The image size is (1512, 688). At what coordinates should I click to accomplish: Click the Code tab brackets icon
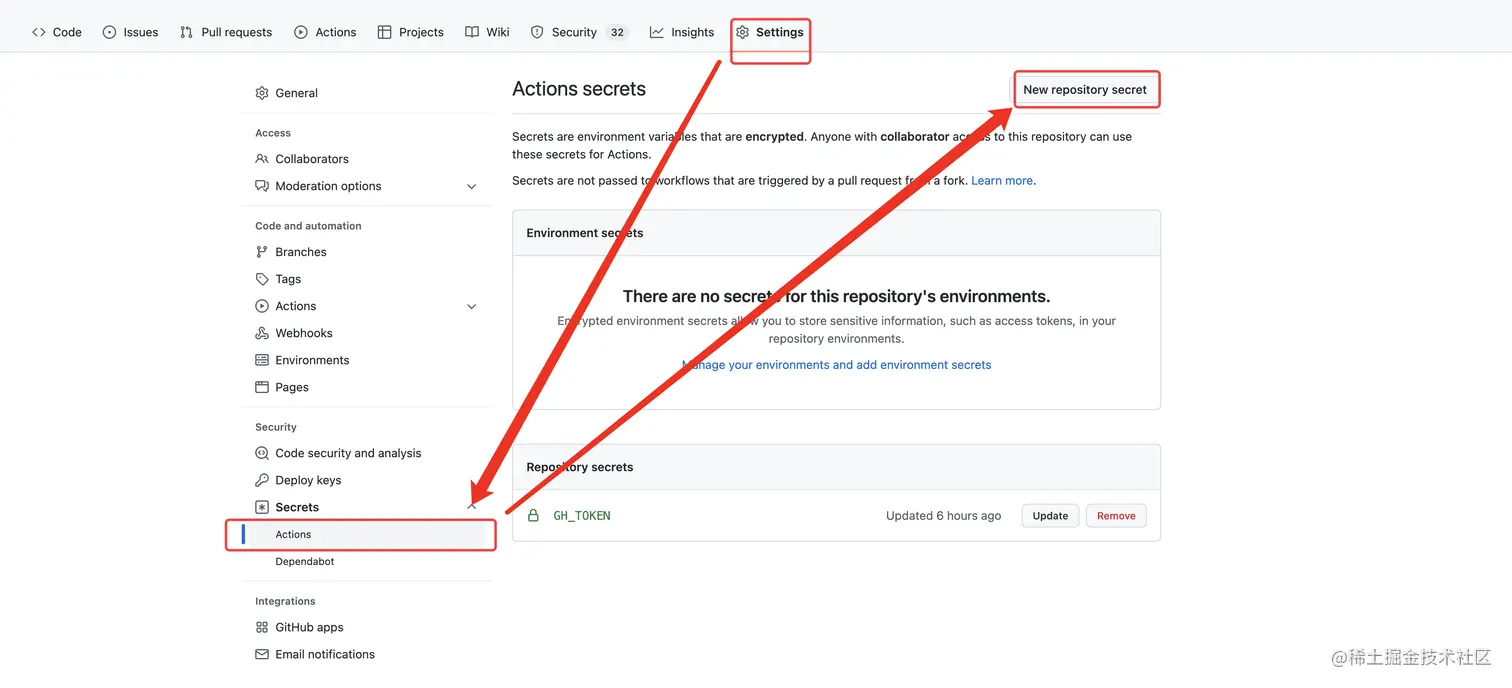click(x=39, y=32)
